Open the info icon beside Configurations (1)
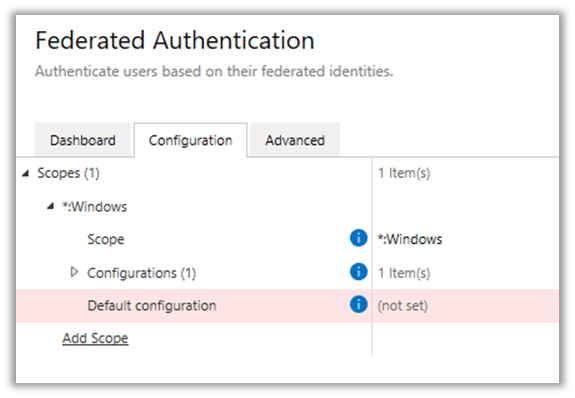This screenshot has height=398, width=575. click(x=358, y=272)
